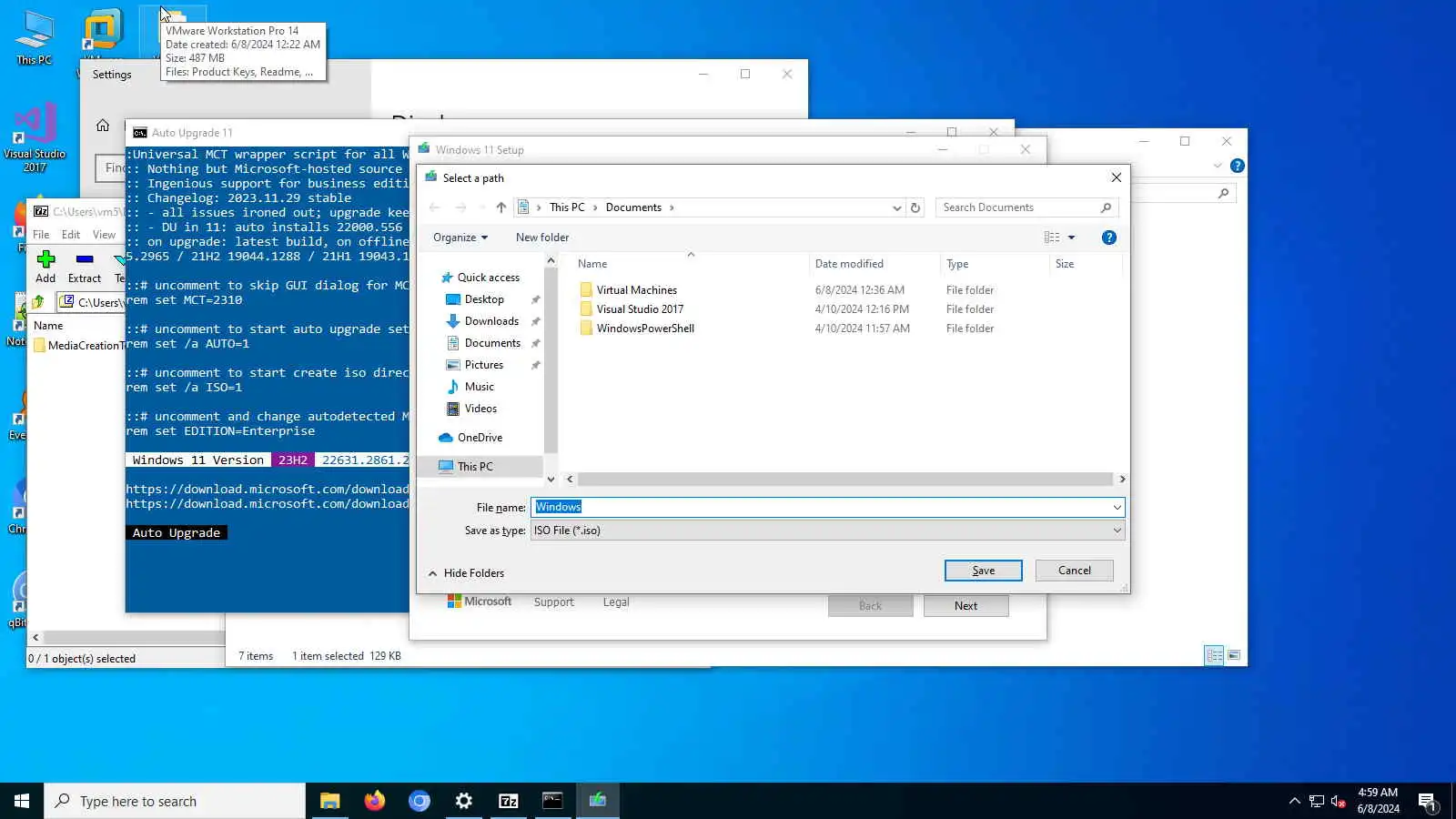Click Documents in the address breadcrumb

(633, 207)
